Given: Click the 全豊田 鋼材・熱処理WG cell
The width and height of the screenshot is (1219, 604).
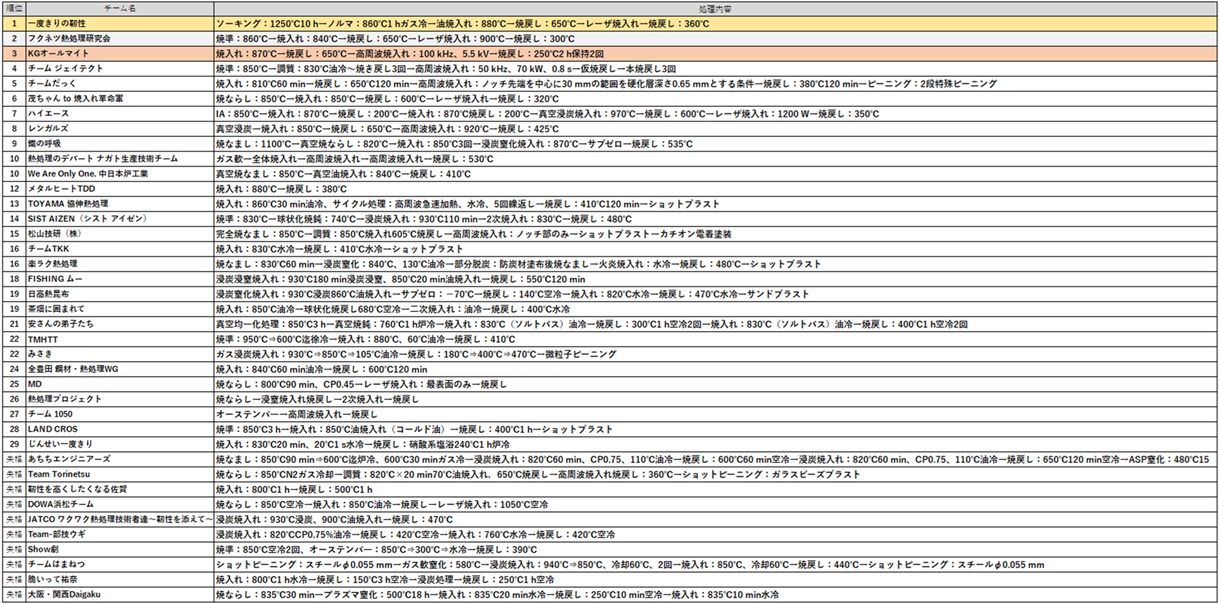Looking at the screenshot, I should [x=119, y=369].
